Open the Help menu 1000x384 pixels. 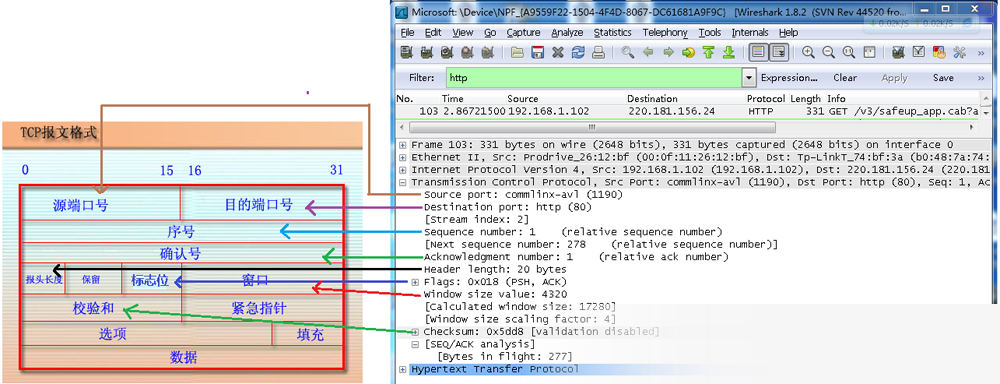pos(788,33)
